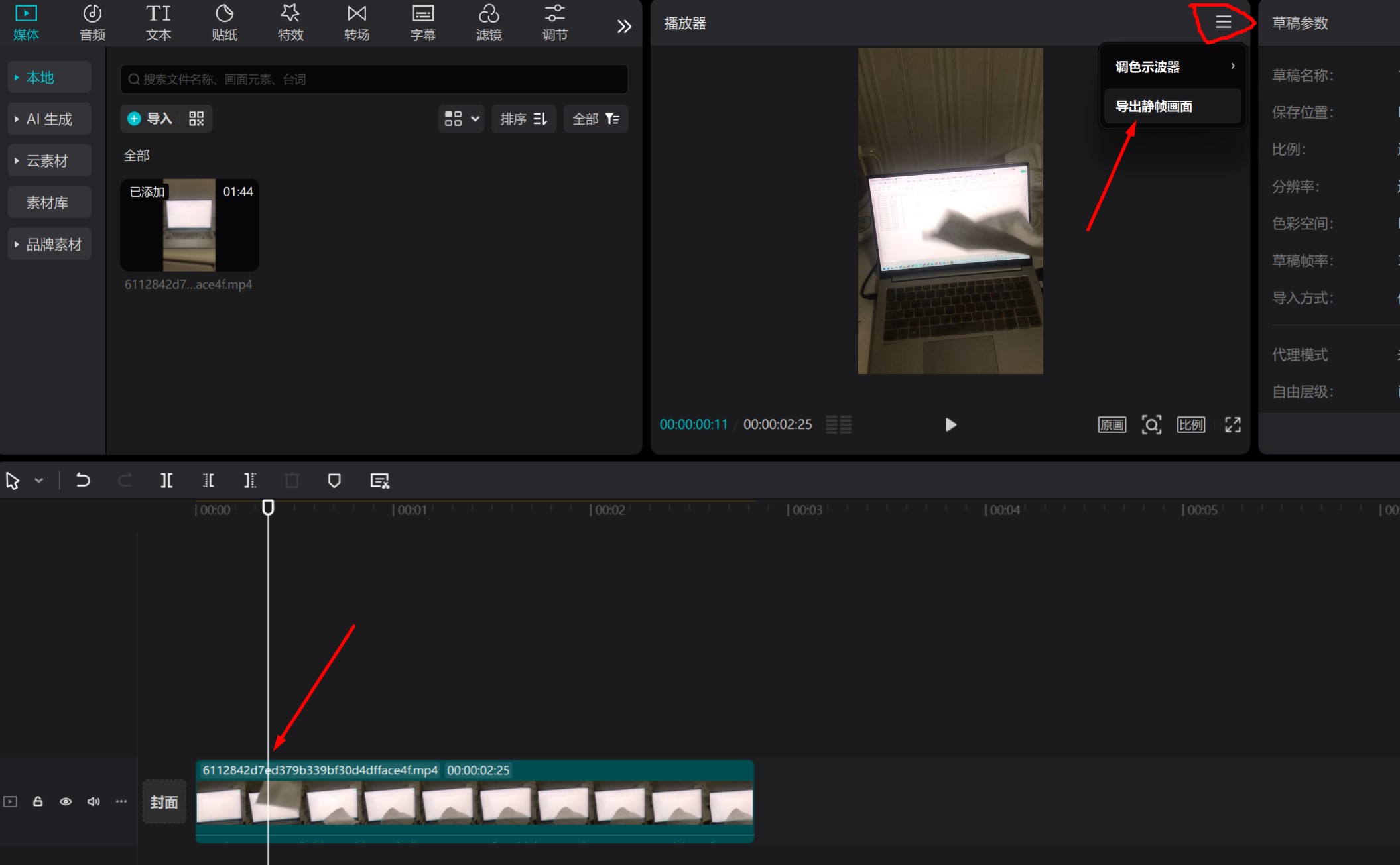Open the player hamburger menu
The width and height of the screenshot is (1400, 865).
[1223, 22]
